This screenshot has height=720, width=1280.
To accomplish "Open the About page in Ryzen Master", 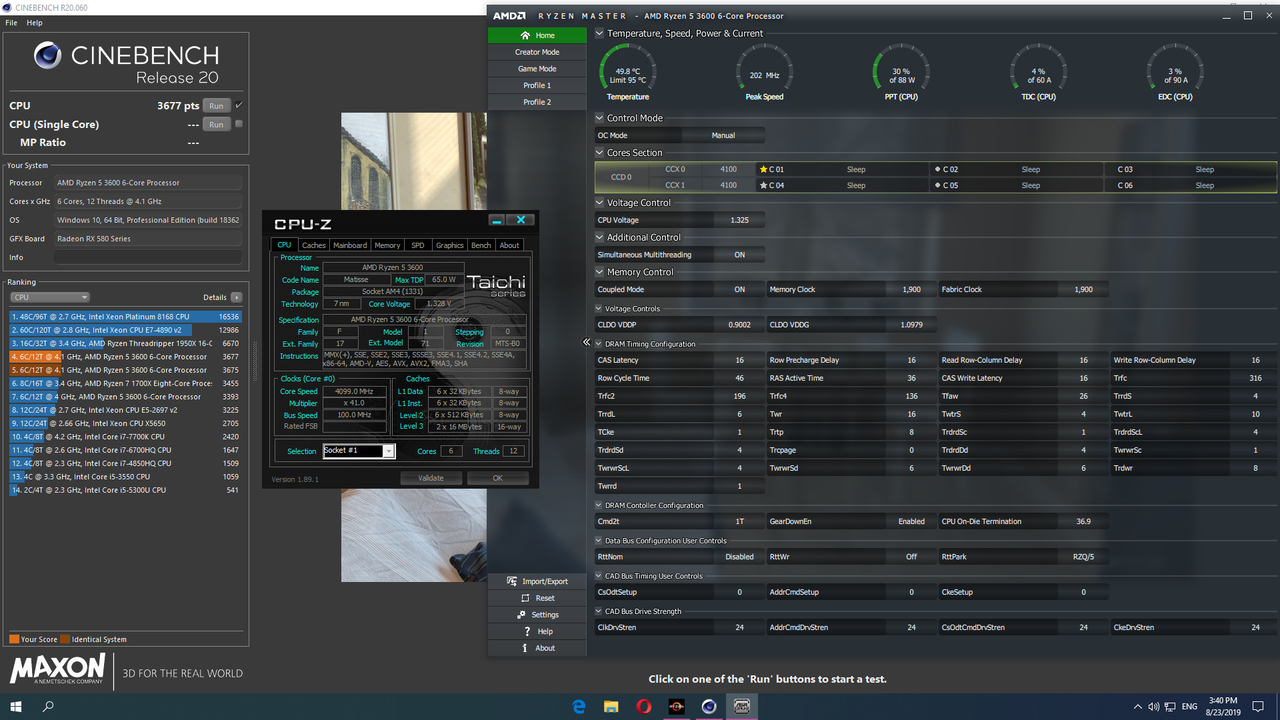I will point(537,648).
